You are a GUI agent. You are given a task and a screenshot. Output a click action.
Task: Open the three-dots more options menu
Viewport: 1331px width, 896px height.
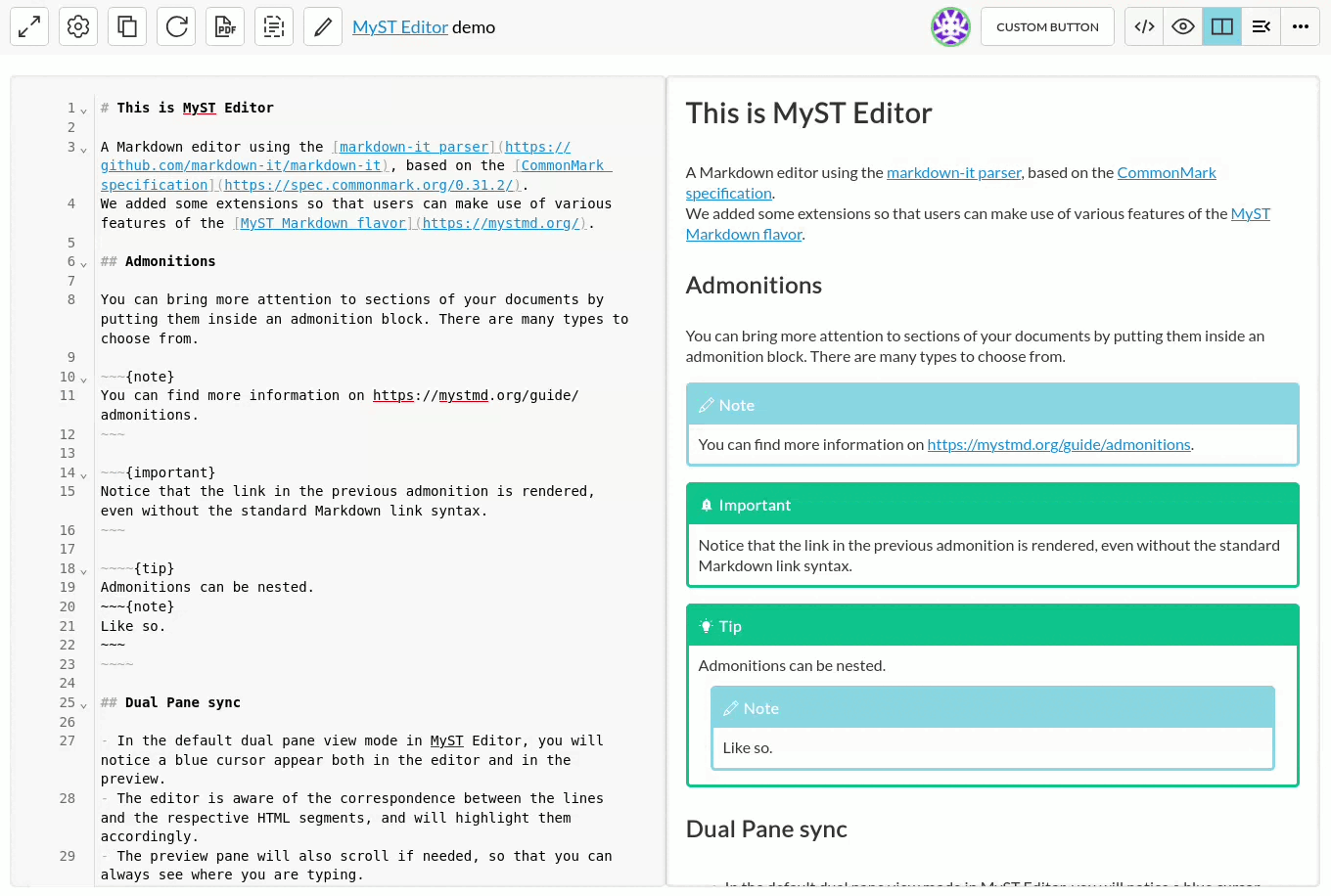click(1301, 26)
